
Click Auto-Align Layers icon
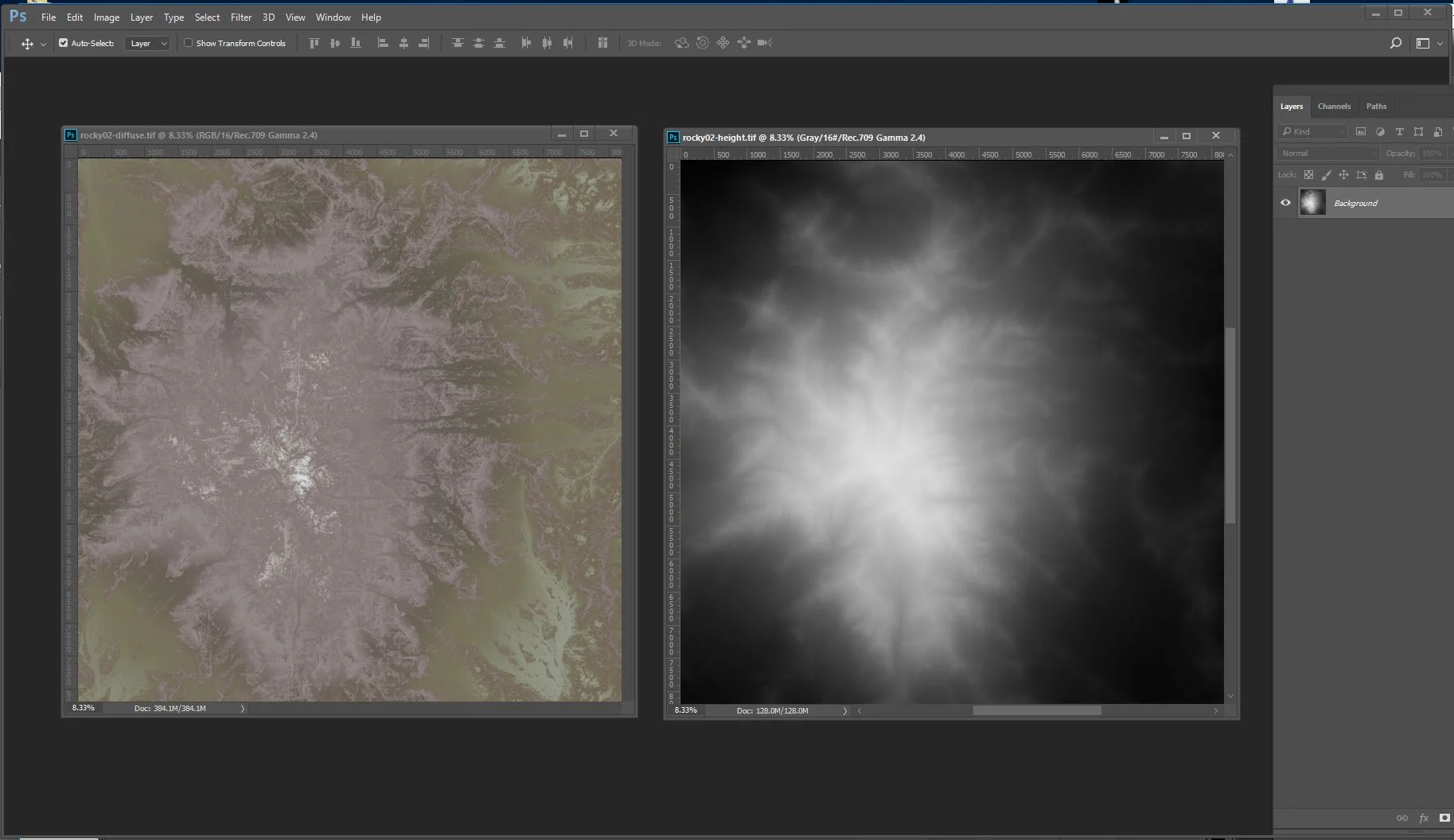click(x=602, y=43)
